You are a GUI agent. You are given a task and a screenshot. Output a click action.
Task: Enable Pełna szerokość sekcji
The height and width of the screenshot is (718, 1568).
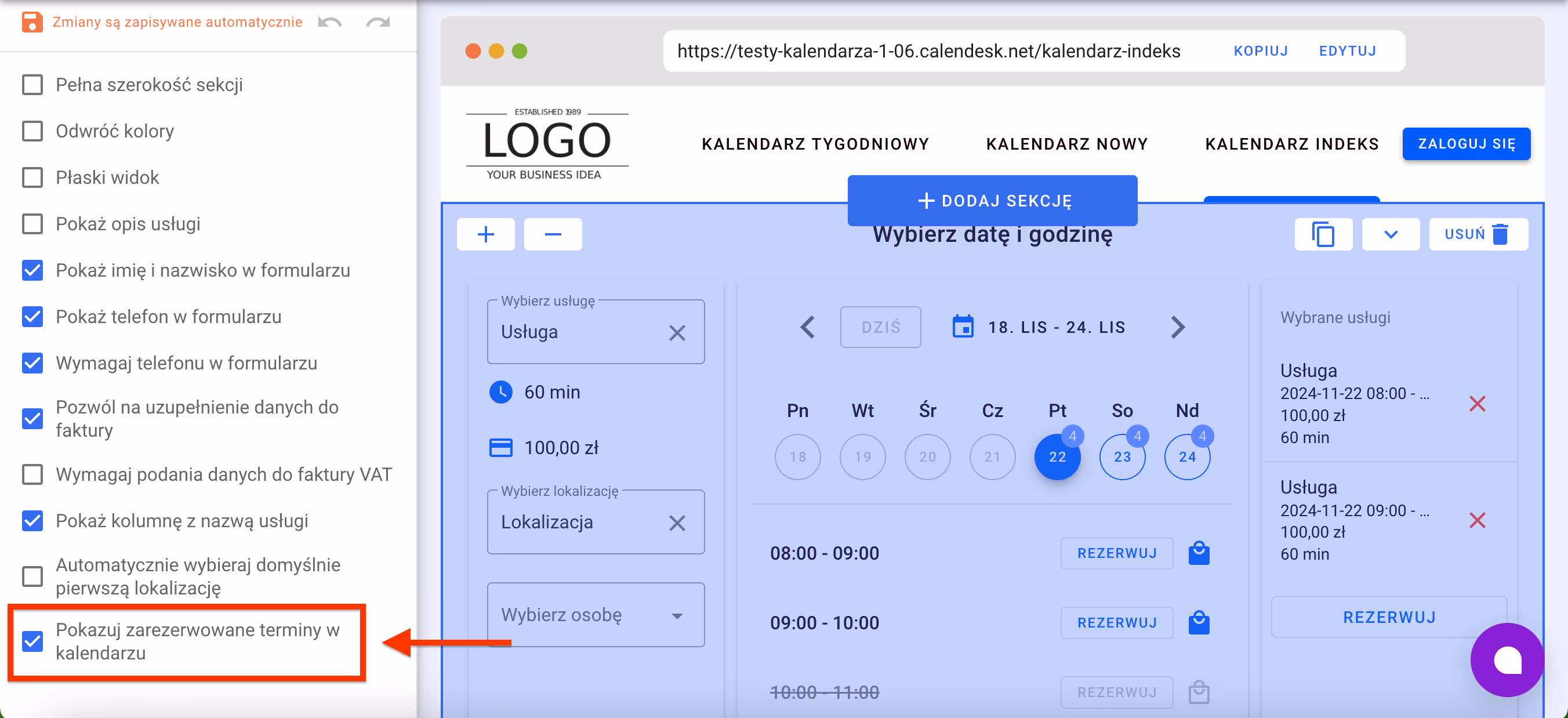coord(32,85)
